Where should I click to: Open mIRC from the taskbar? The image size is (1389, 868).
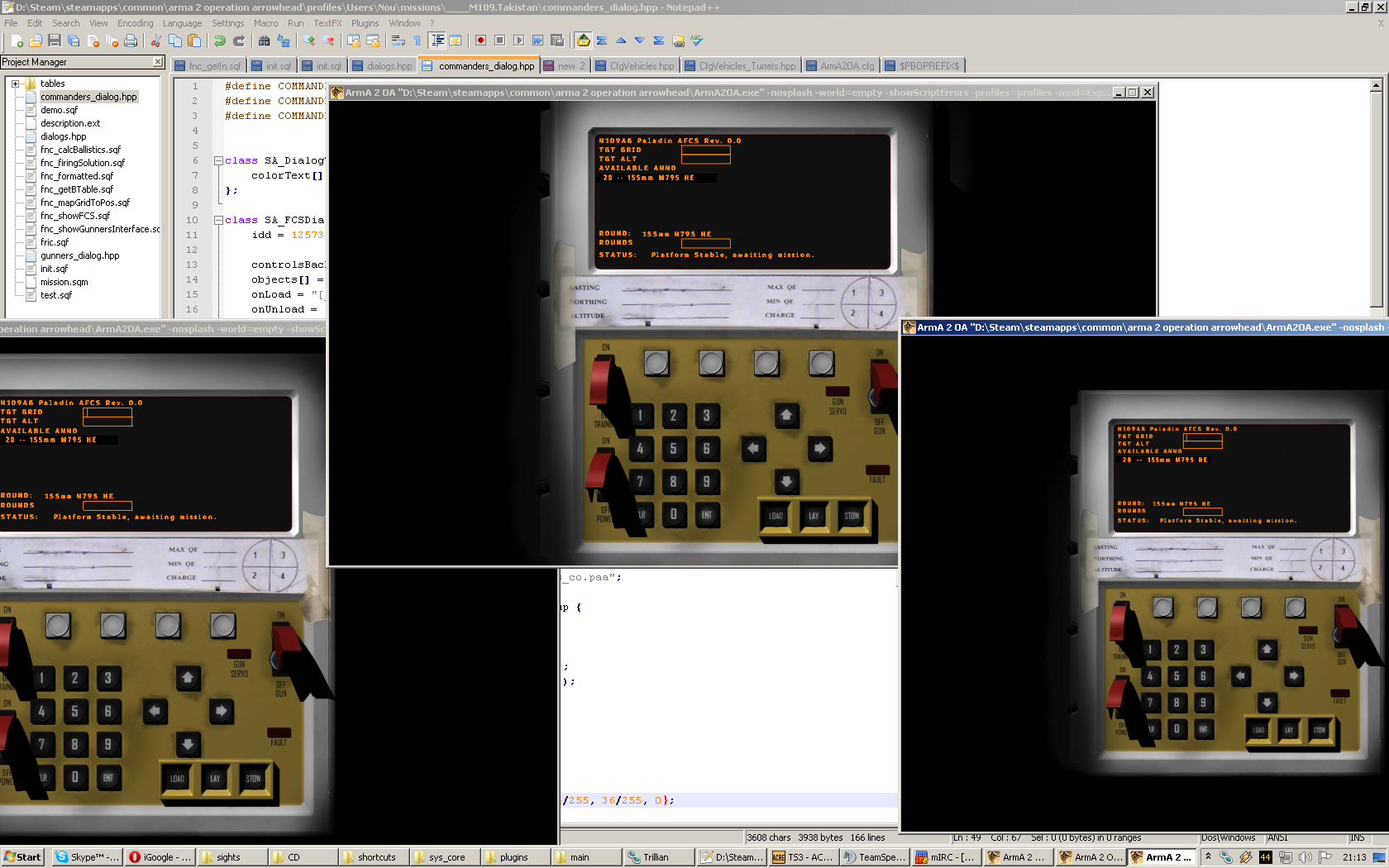[x=946, y=857]
